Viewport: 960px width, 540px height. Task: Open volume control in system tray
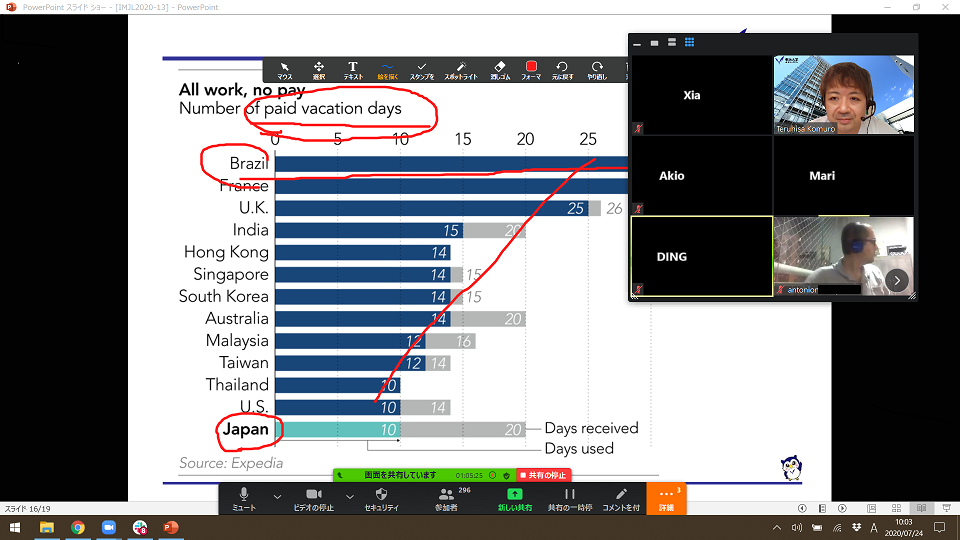coord(797,528)
